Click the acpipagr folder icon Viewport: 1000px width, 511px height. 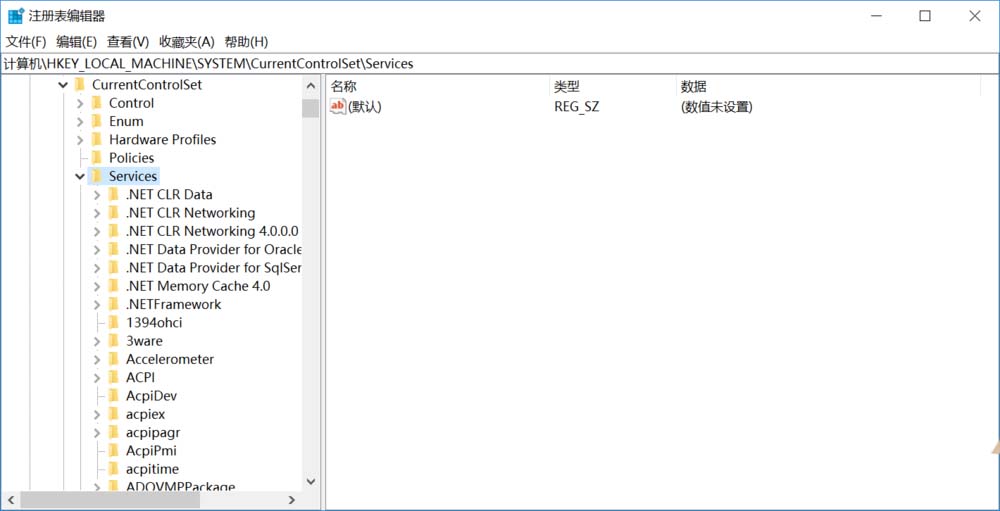[x=114, y=433]
